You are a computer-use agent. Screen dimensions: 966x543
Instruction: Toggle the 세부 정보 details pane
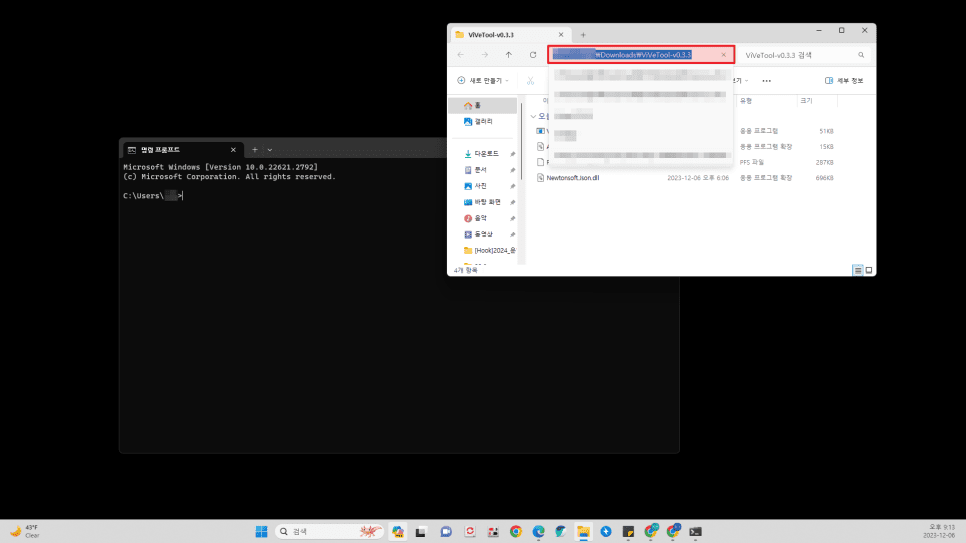(844, 81)
